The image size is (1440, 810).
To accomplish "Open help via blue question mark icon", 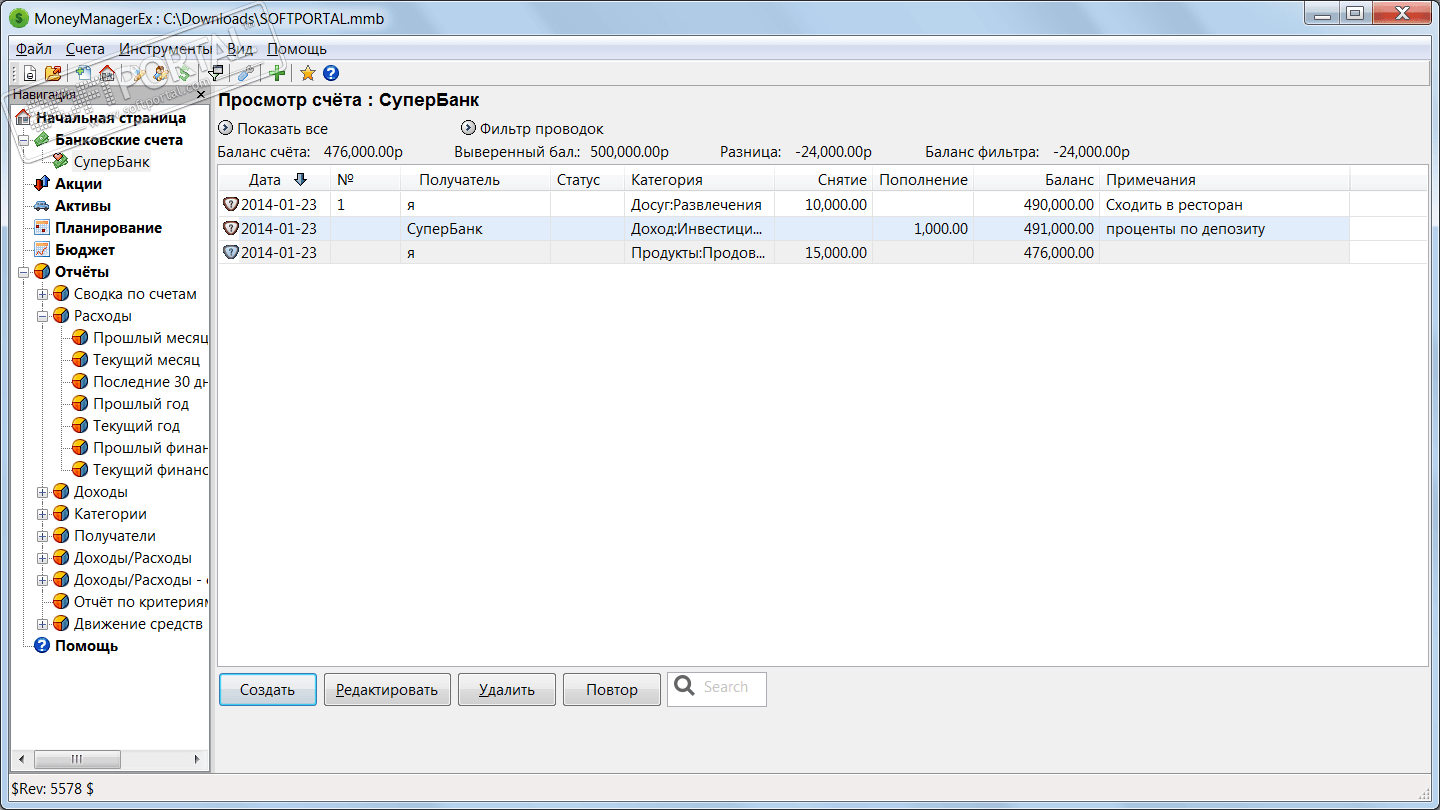I will pyautogui.click(x=331, y=73).
